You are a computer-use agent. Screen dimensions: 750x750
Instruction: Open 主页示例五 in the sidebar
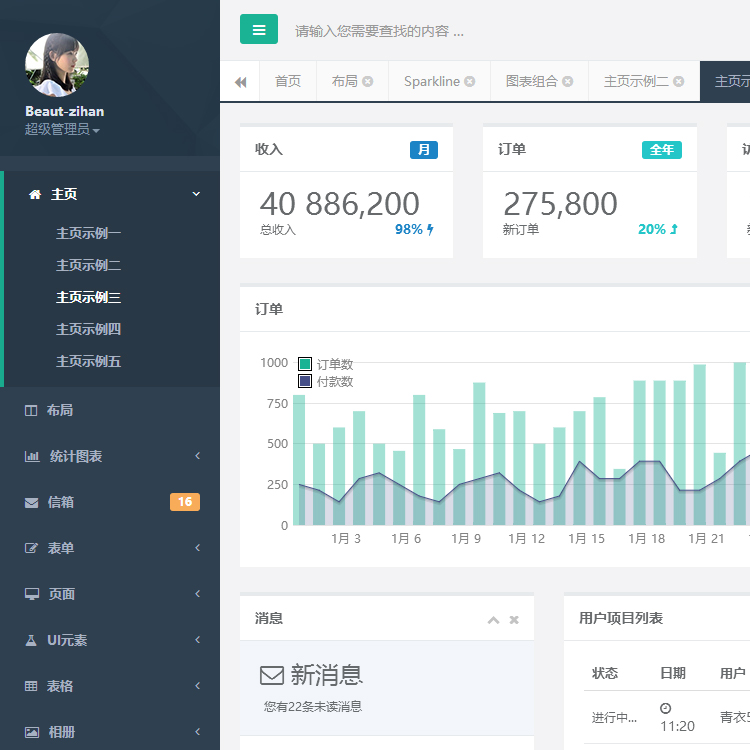pos(88,362)
